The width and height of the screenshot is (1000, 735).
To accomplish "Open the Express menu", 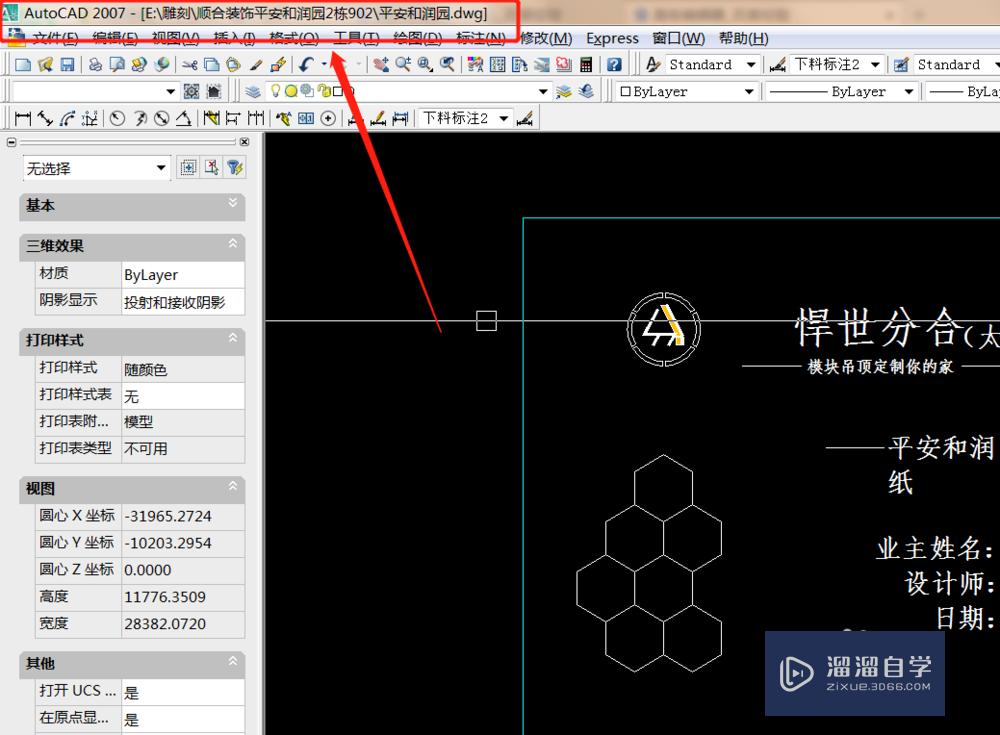I will [x=612, y=38].
